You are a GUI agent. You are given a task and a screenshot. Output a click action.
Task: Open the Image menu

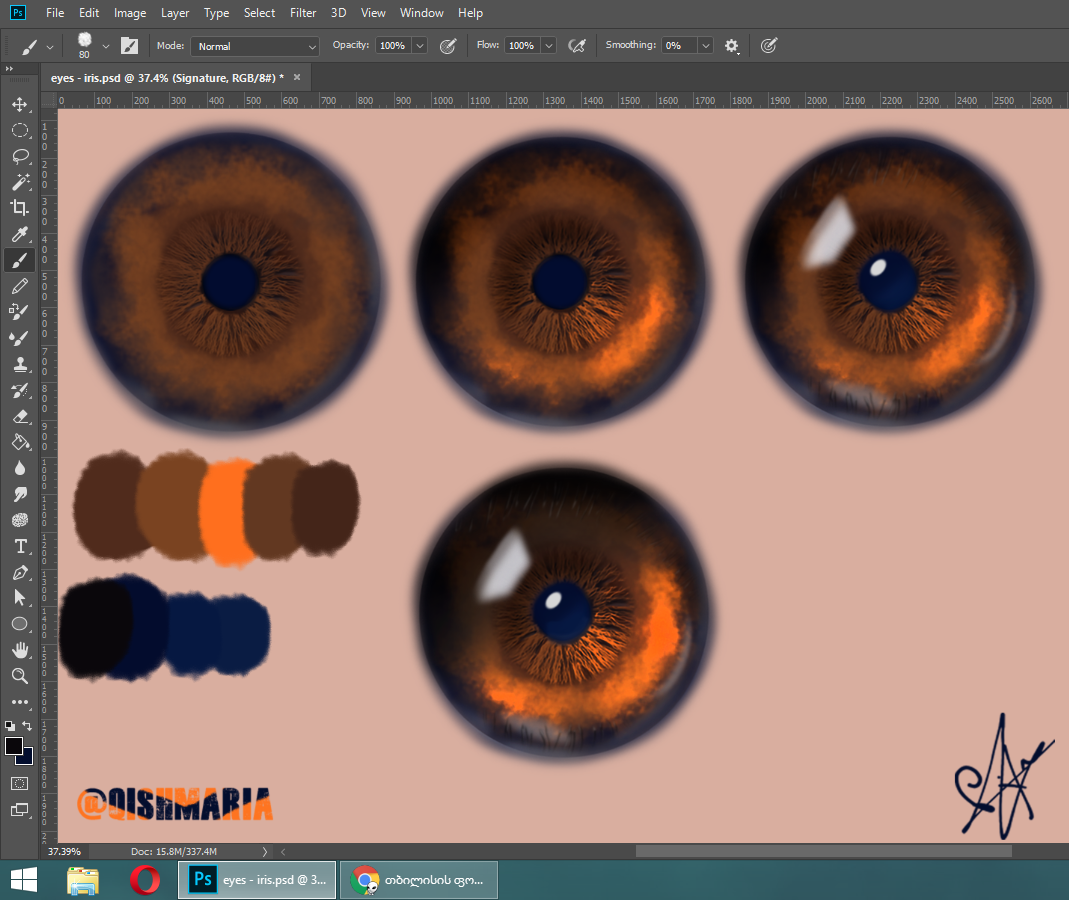pyautogui.click(x=130, y=13)
